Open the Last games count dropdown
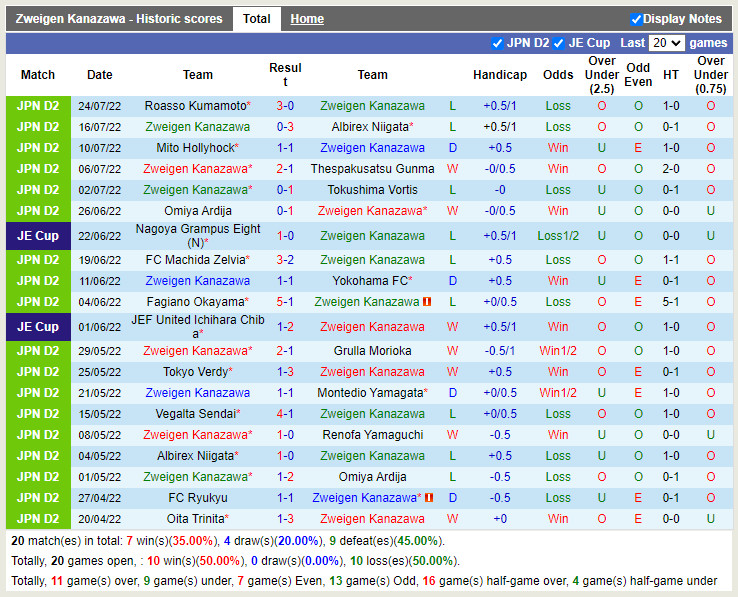 (666, 43)
